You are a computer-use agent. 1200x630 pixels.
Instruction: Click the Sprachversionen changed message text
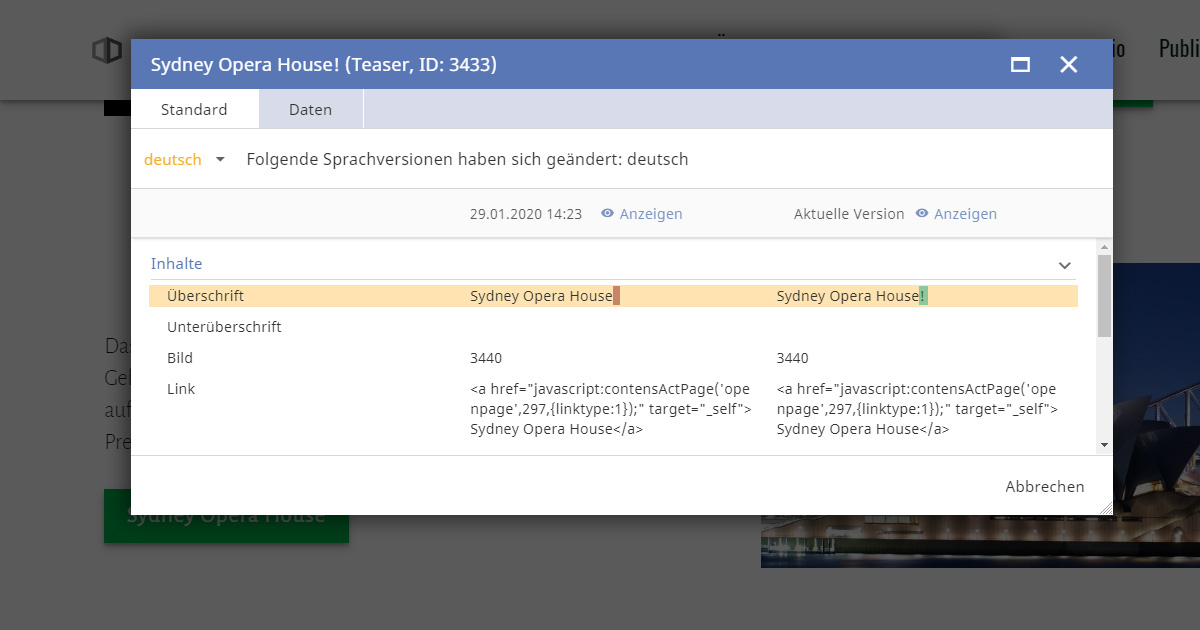pos(467,159)
